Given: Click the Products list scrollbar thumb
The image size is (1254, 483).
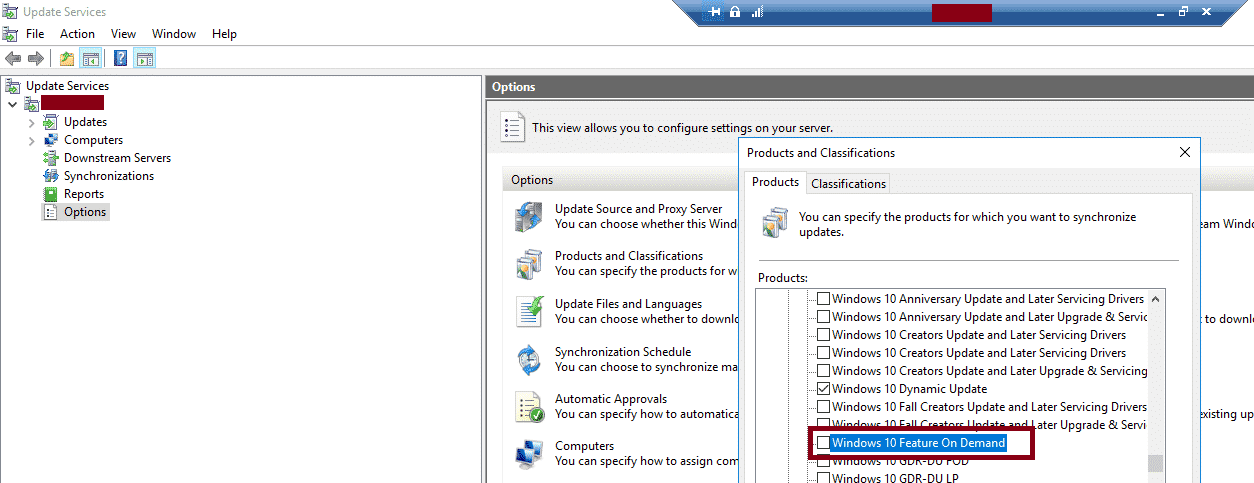Looking at the screenshot, I should click(x=1156, y=463).
